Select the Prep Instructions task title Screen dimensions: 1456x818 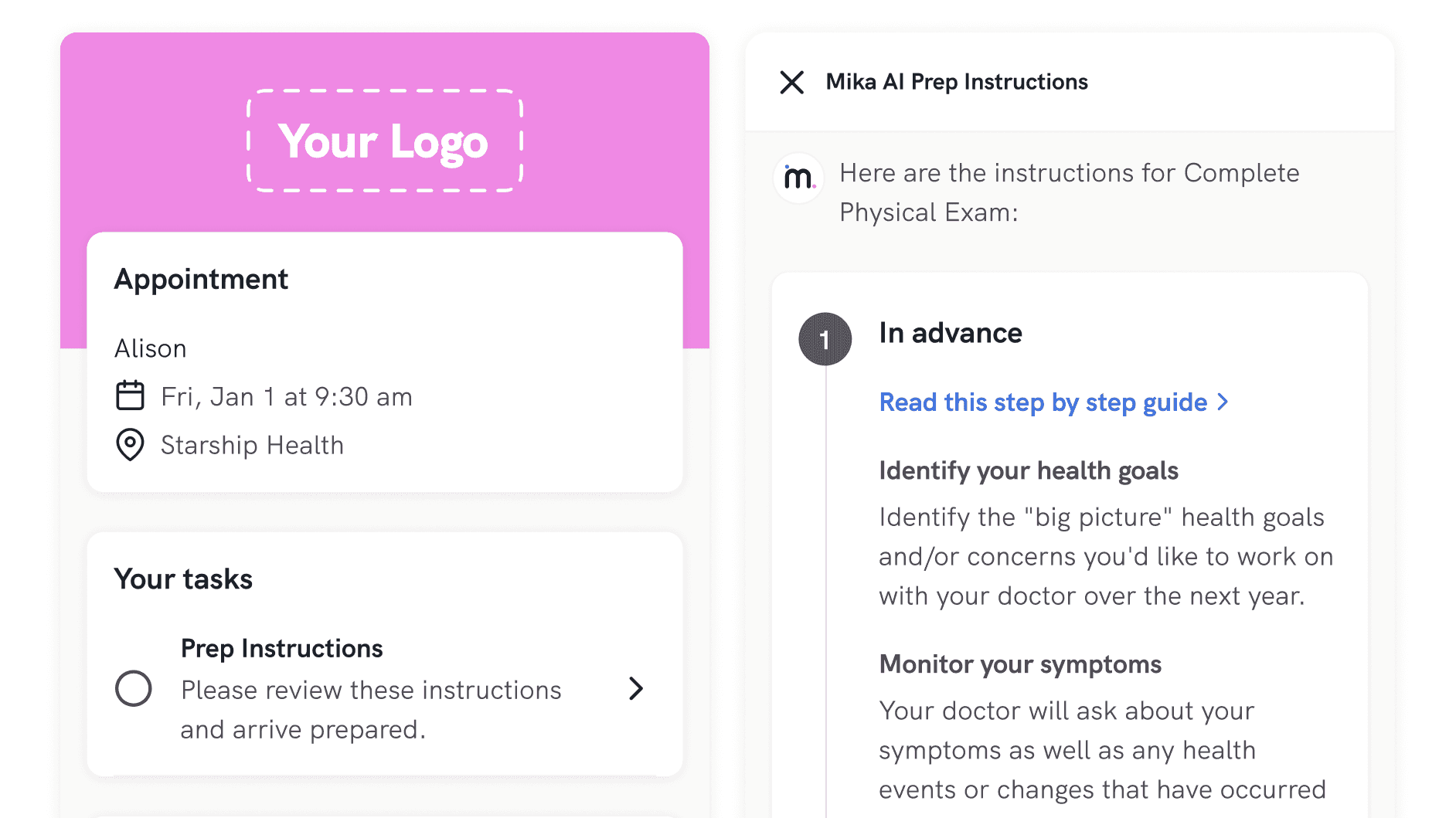pos(281,649)
